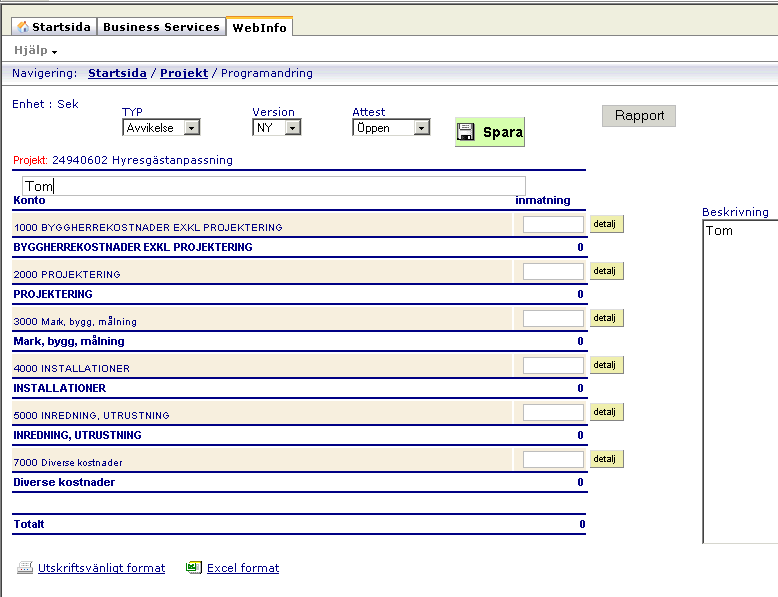Click the Excel spreadsheet icon
Screen dimensions: 778x597
coord(194,567)
